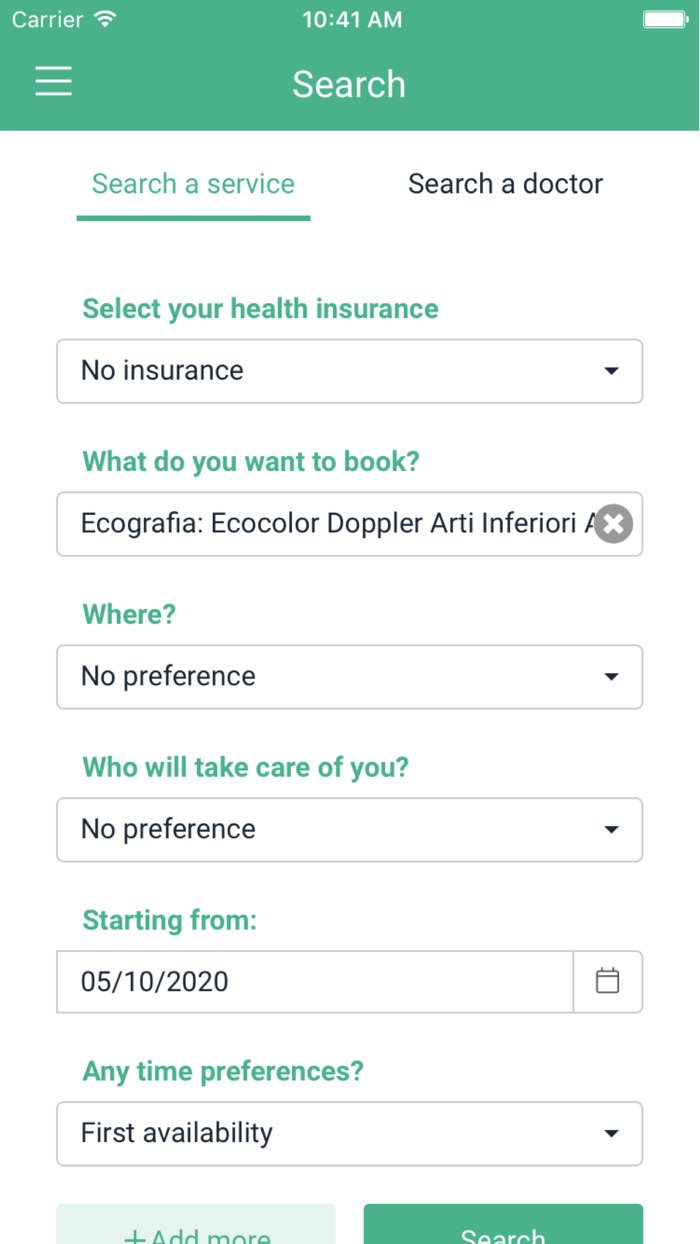Open the time preferences dropdown
This screenshot has width=700, height=1244.
pyautogui.click(x=349, y=1134)
